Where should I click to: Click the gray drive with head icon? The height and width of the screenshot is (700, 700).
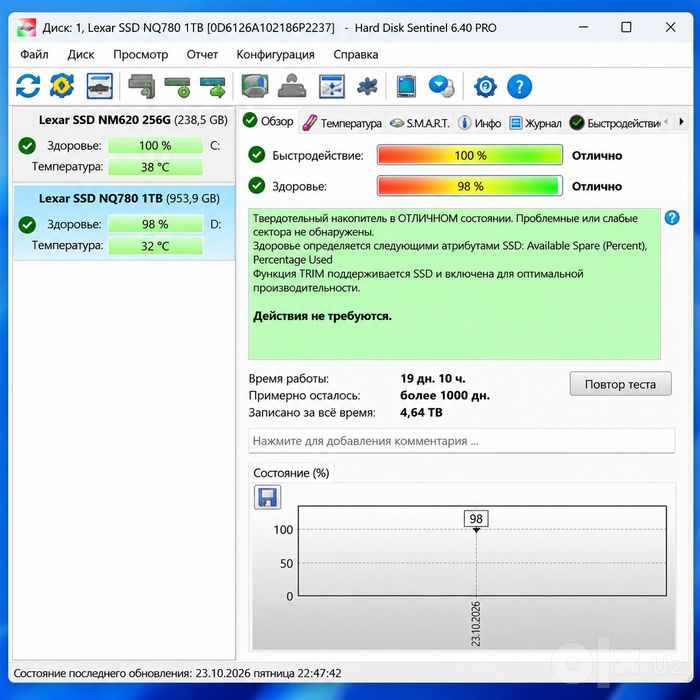tap(292, 86)
